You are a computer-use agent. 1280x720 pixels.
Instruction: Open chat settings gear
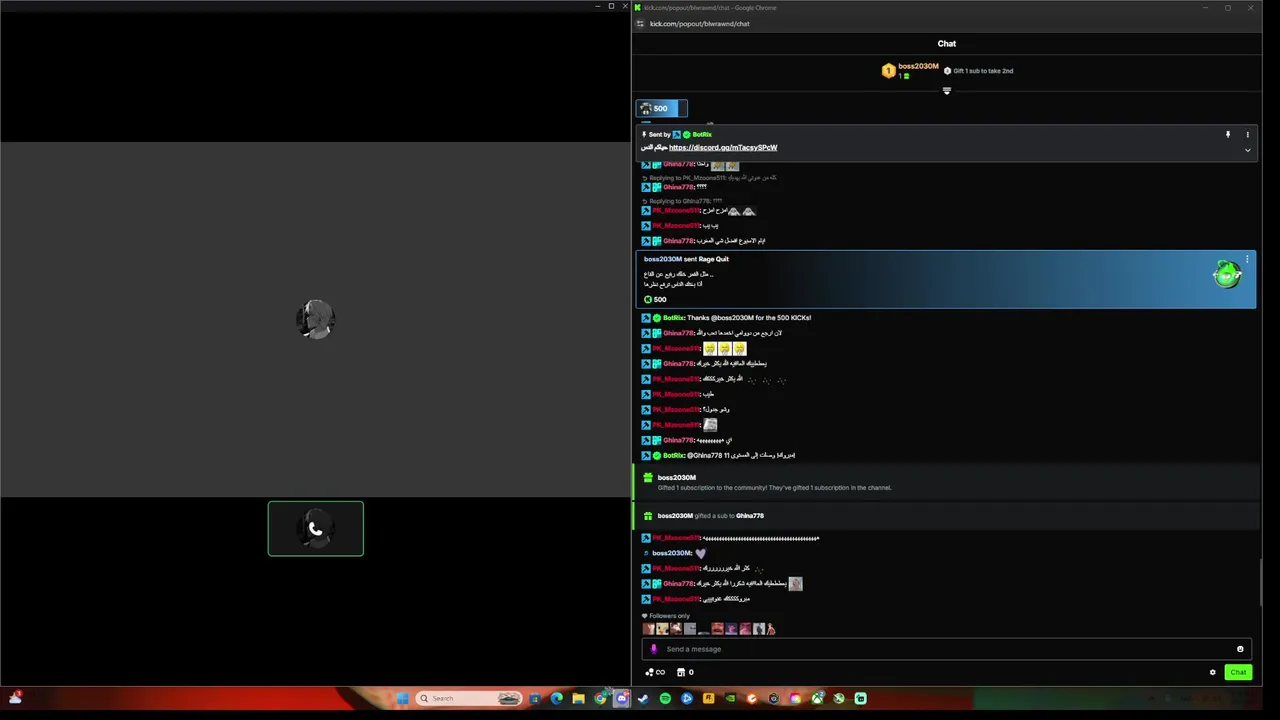[x=1213, y=672]
